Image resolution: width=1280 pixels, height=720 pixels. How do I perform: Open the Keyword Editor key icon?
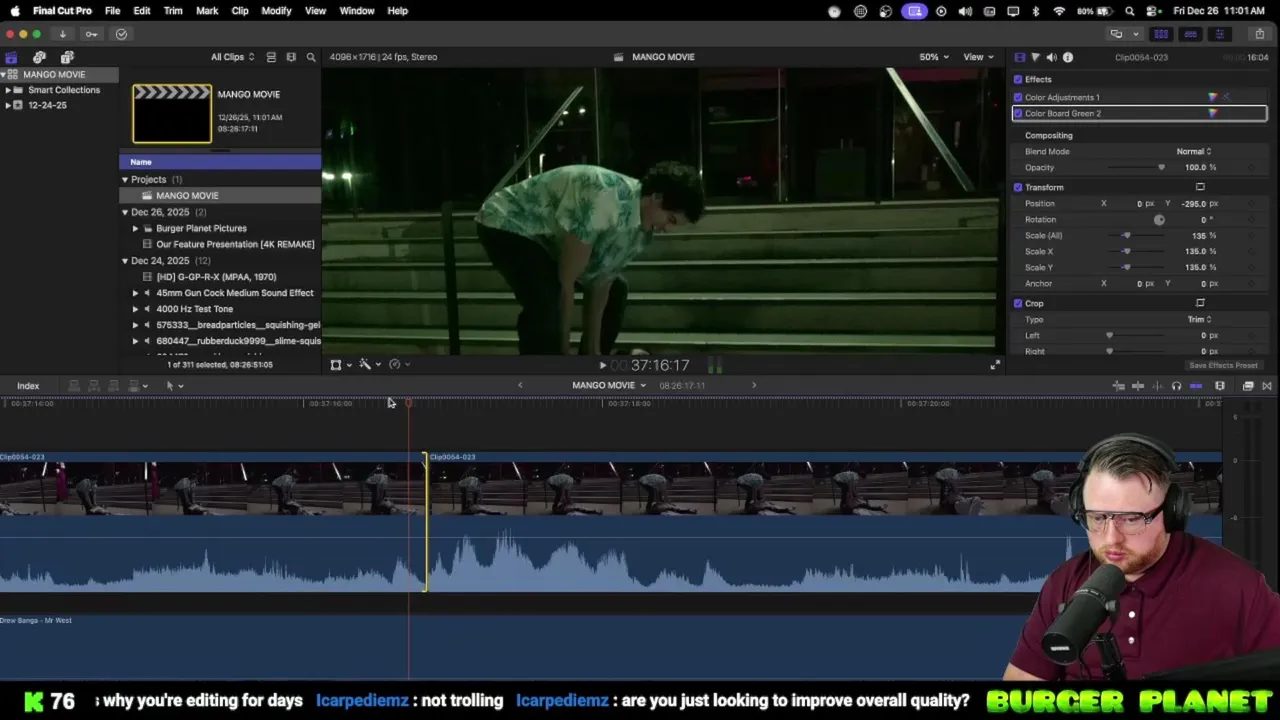91,34
